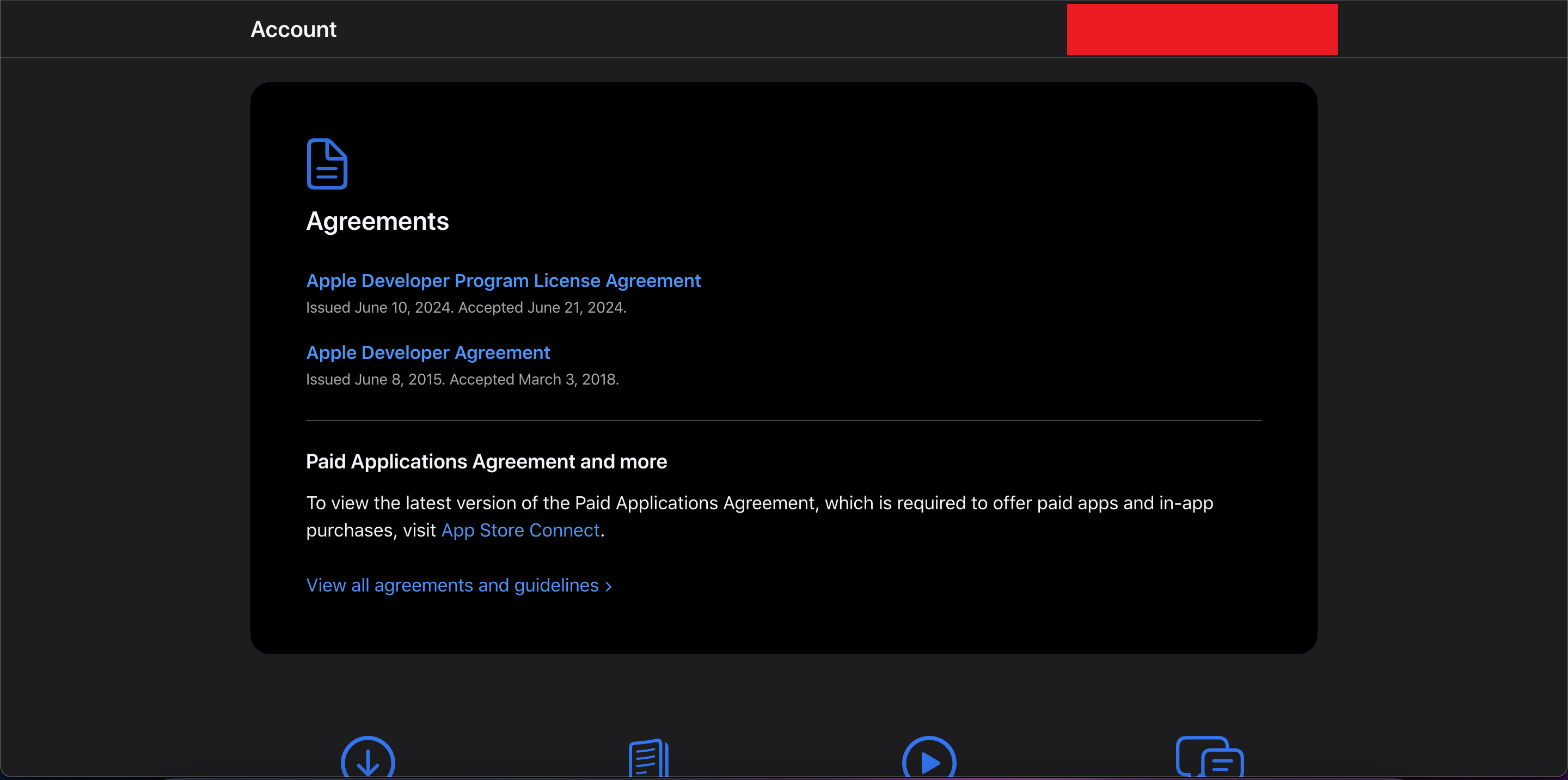Click the Account title in header
This screenshot has width=1568, height=780.
[293, 29]
